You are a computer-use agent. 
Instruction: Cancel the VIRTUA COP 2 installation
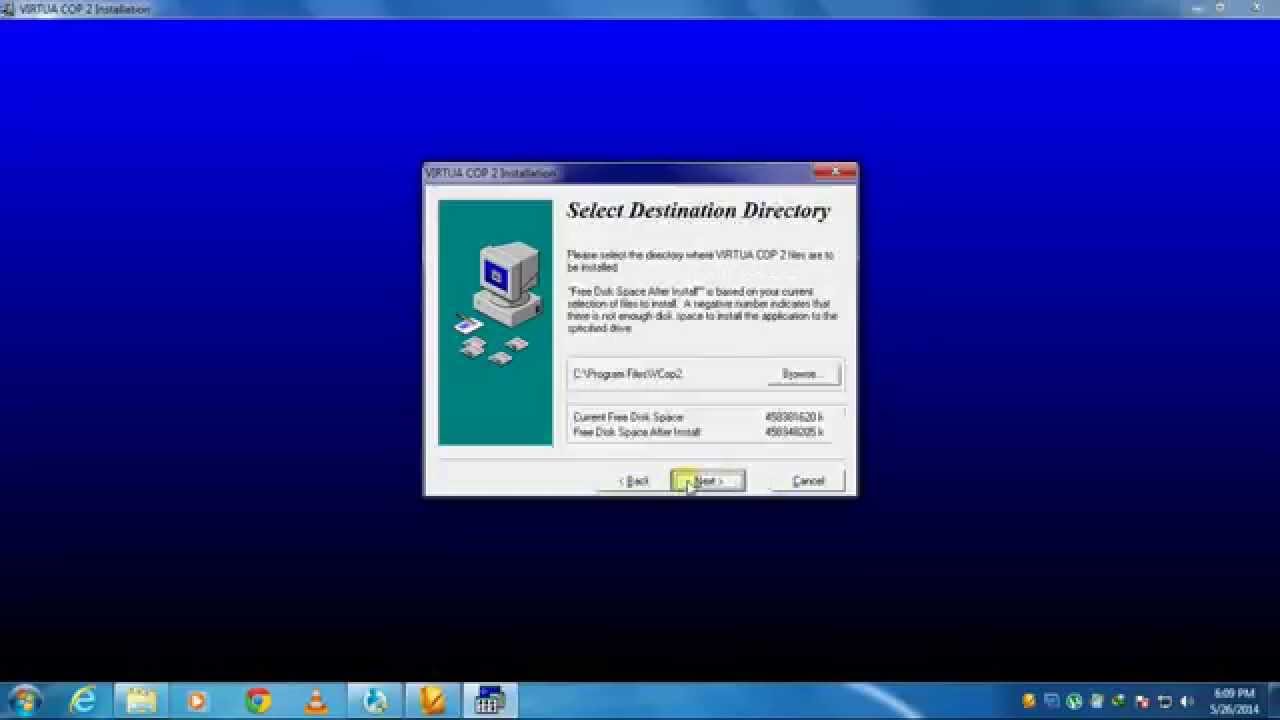(x=808, y=481)
